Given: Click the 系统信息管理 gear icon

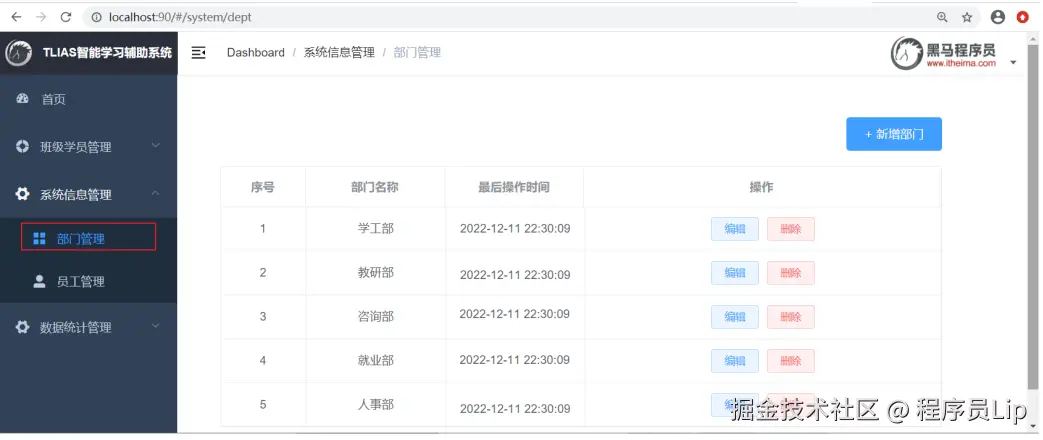Looking at the screenshot, I should (23, 194).
